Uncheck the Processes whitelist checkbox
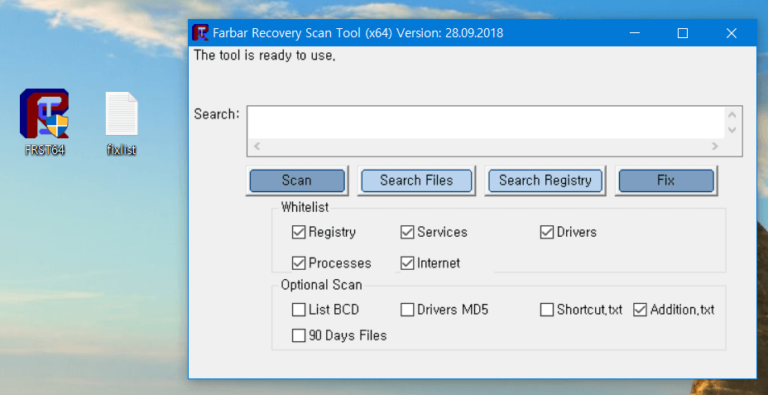Viewport: 768px width, 395px height. point(298,263)
